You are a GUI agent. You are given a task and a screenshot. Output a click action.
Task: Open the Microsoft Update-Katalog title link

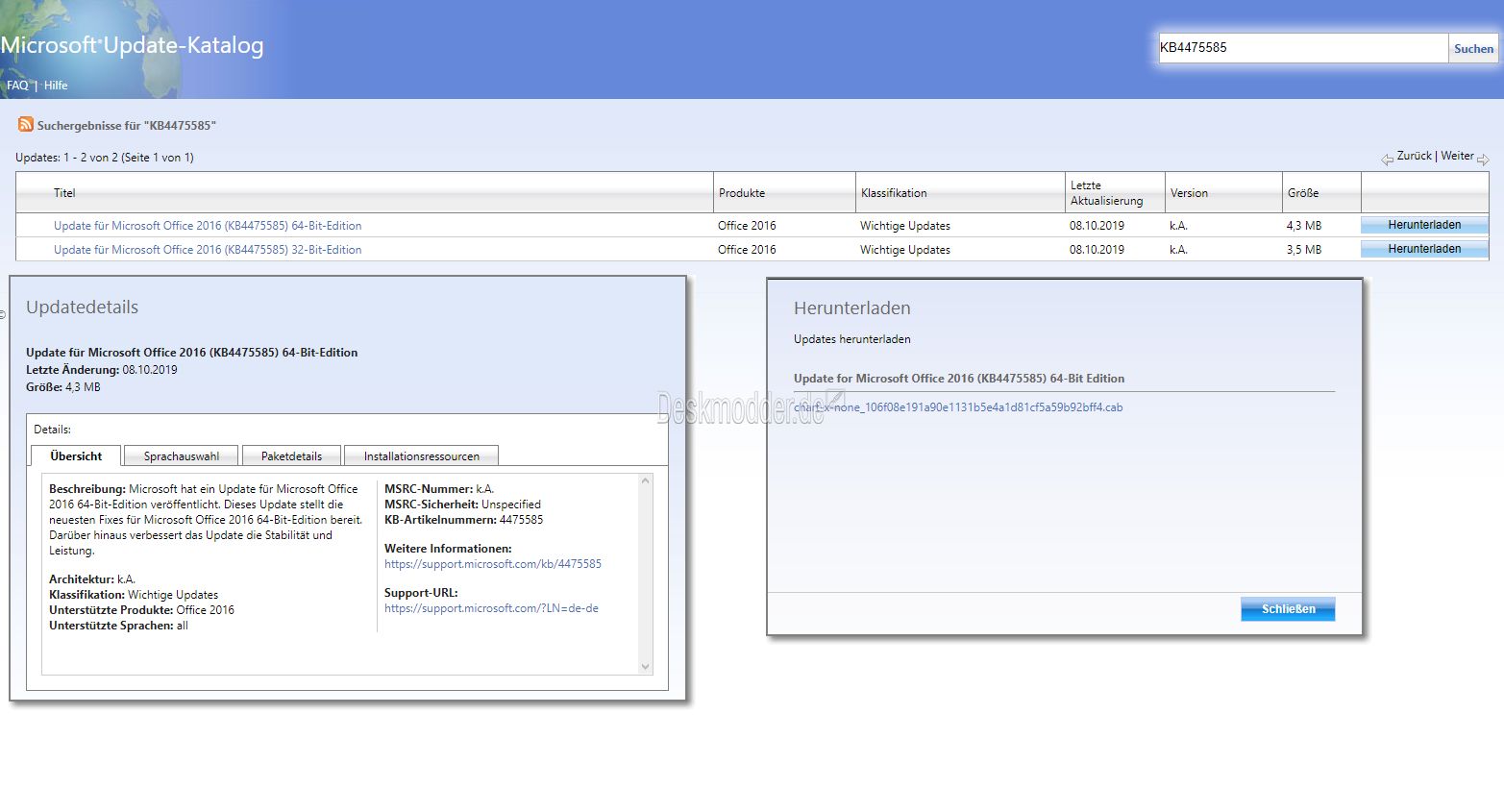coord(133,45)
